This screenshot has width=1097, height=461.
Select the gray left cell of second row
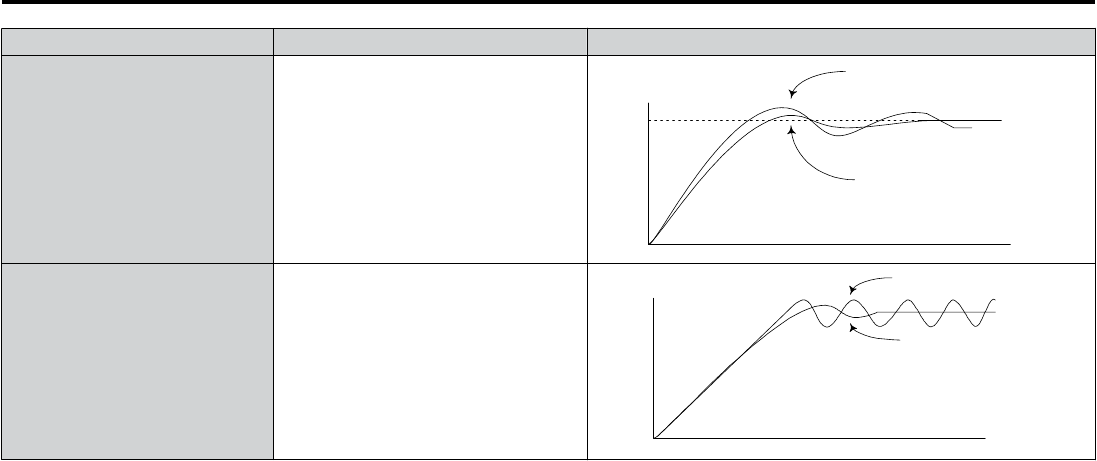point(137,362)
